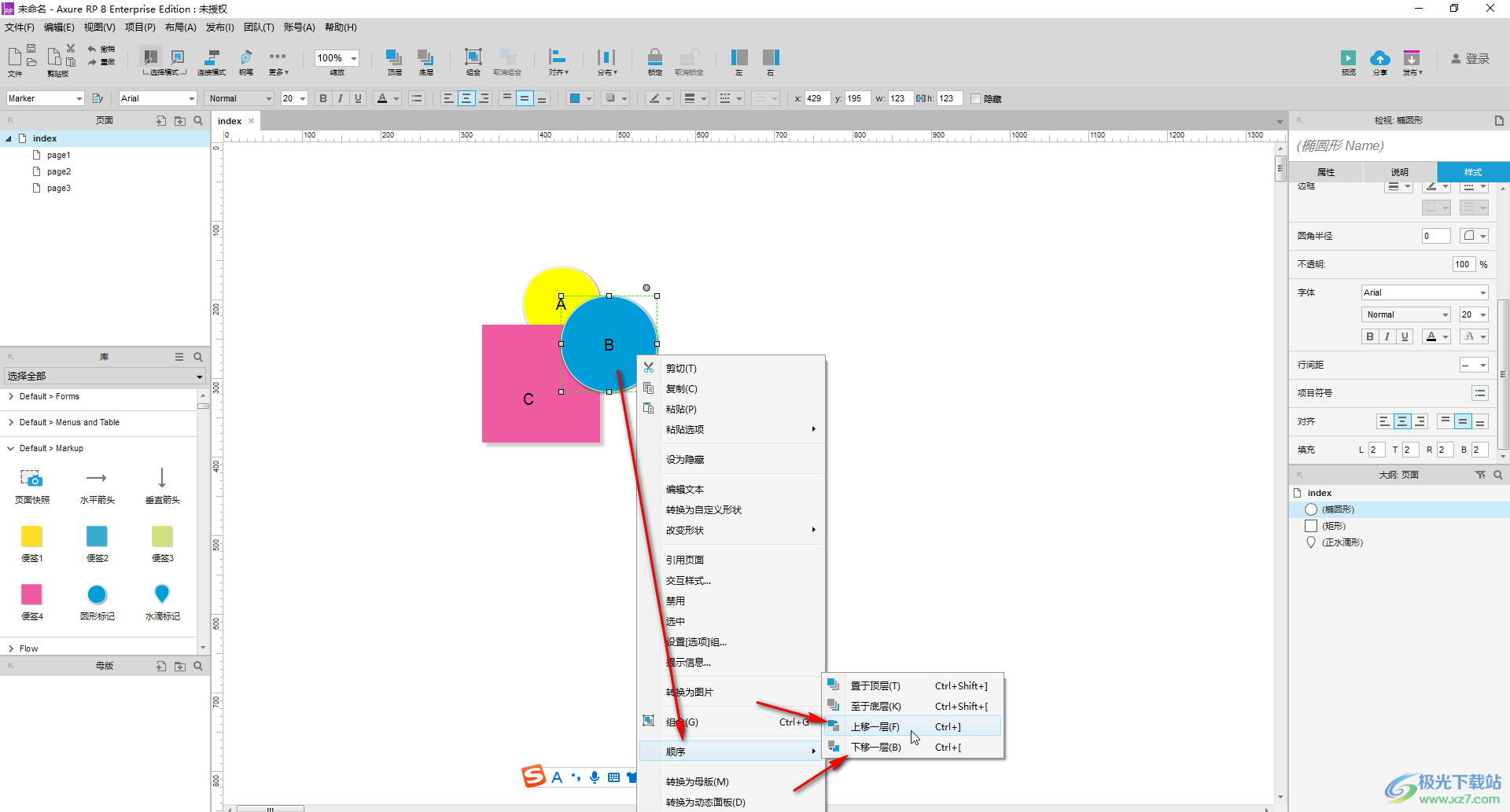Enable the 隐藏 (hidden) checkbox
Viewport: 1510px width, 812px height.
(976, 99)
